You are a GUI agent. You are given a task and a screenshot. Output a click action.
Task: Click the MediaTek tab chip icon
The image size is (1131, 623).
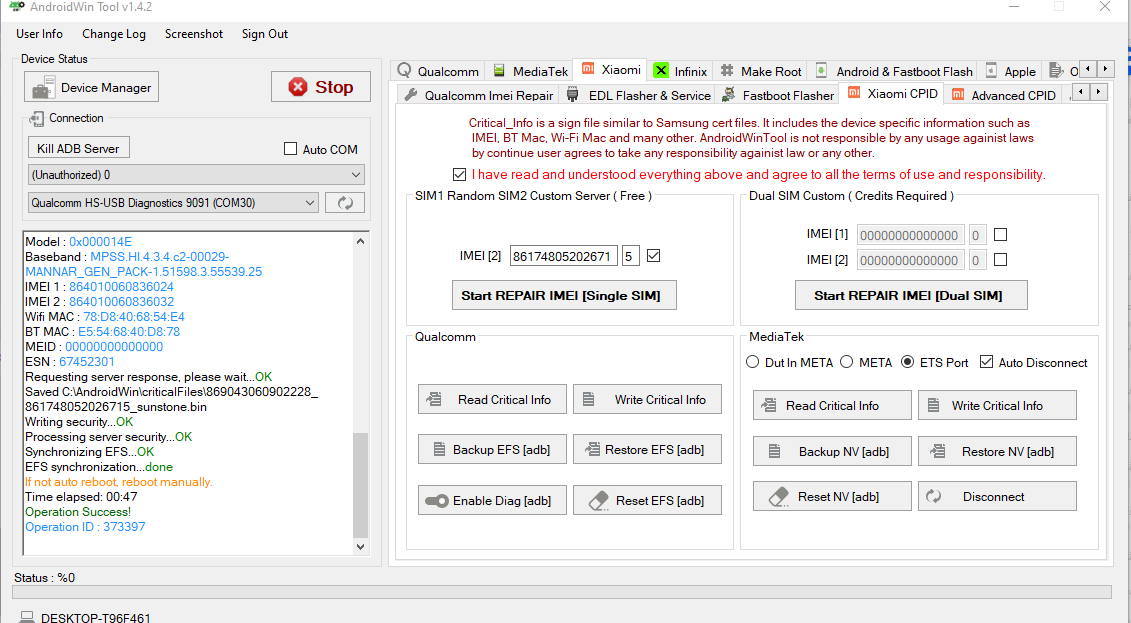499,71
